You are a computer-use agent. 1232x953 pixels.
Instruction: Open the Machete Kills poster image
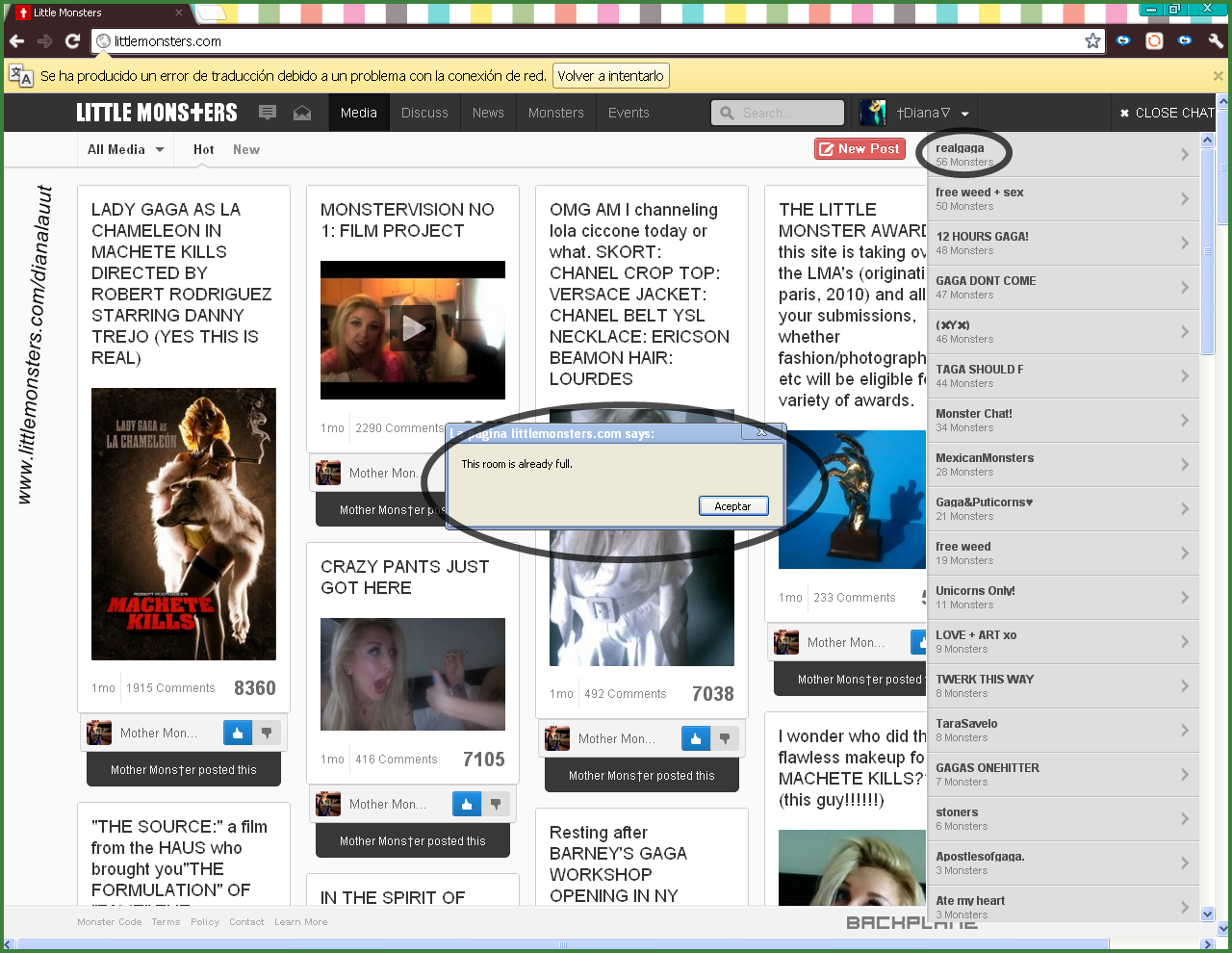(184, 524)
